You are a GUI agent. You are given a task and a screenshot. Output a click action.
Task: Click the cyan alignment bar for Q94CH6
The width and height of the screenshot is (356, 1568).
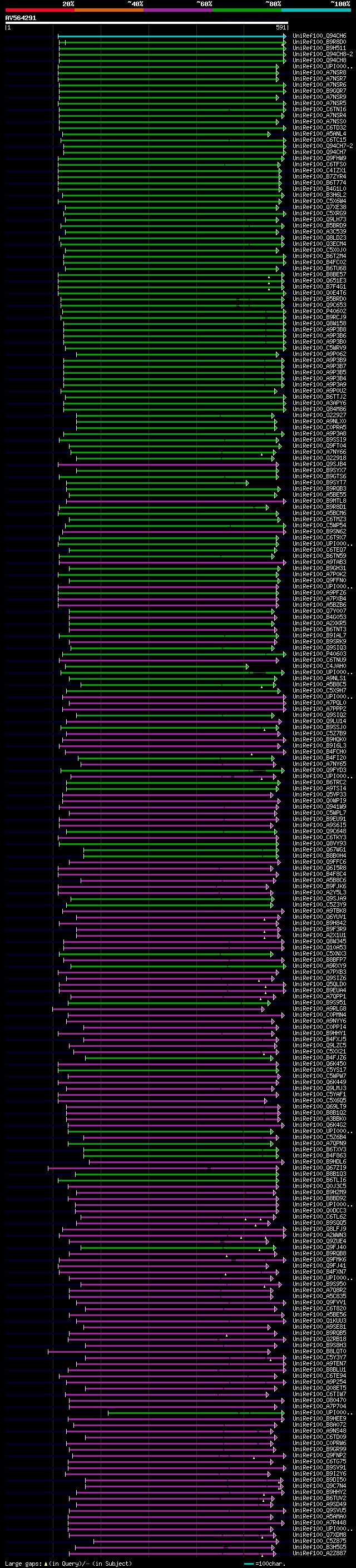tap(172, 36)
